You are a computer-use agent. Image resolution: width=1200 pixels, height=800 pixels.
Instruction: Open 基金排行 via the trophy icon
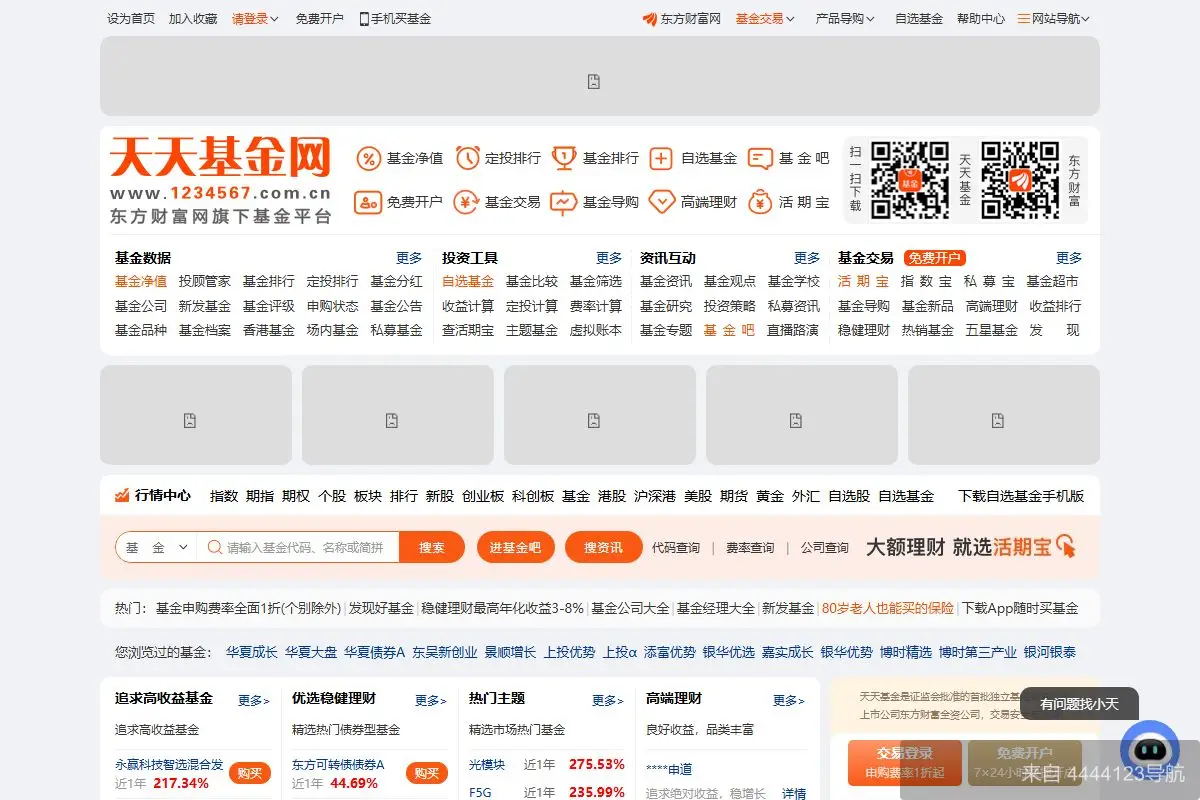click(x=563, y=158)
